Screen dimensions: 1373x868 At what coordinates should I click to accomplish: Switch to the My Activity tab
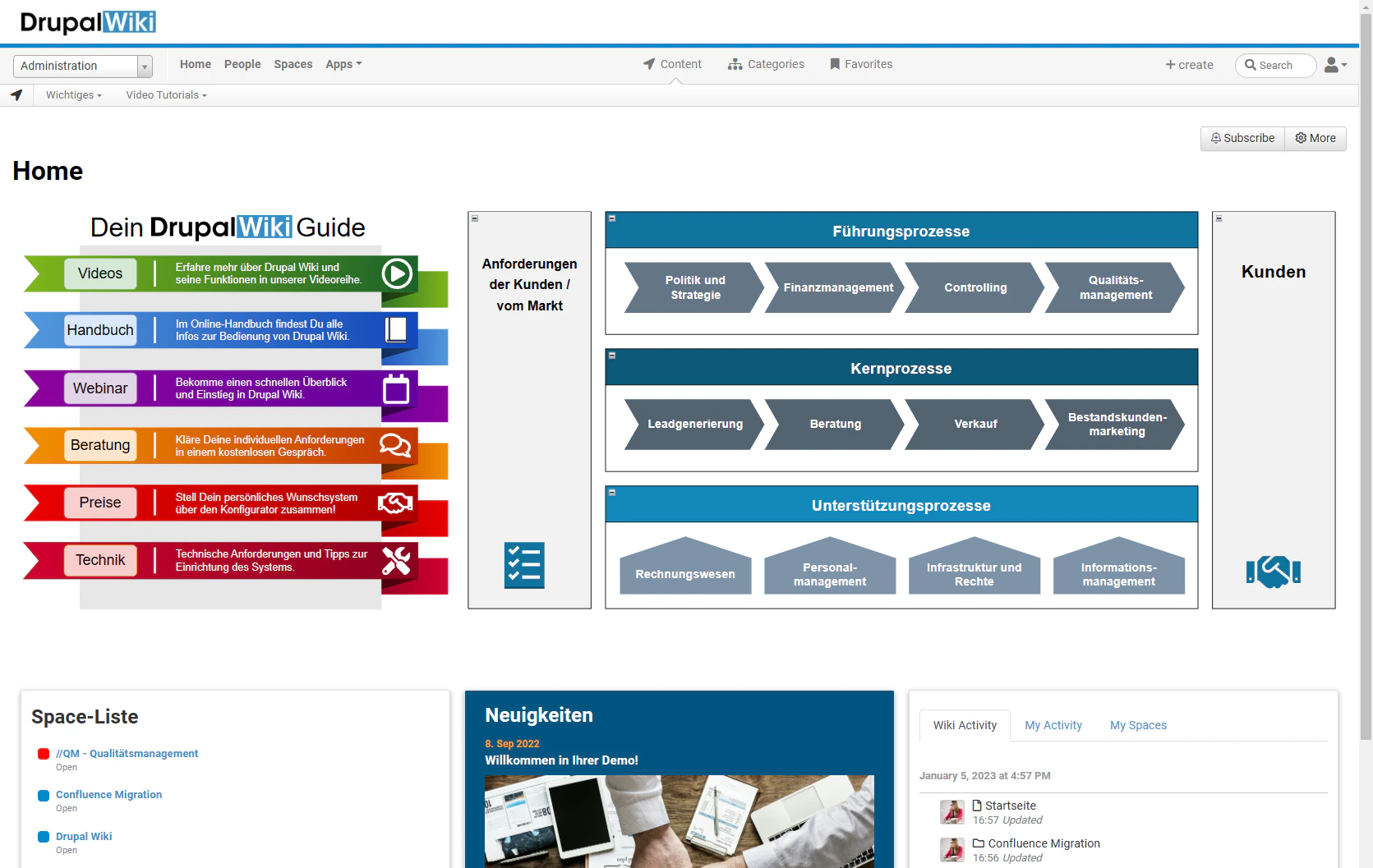point(1053,725)
